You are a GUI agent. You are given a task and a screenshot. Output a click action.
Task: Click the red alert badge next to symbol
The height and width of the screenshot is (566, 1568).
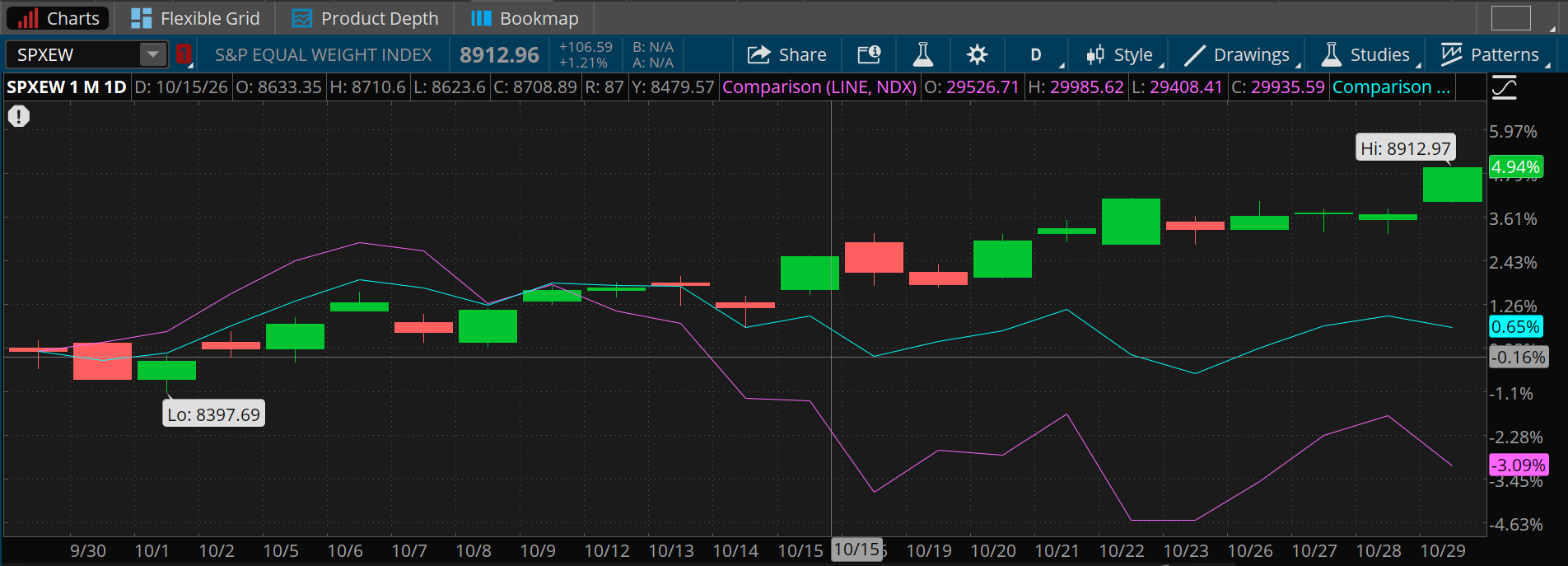(x=183, y=54)
